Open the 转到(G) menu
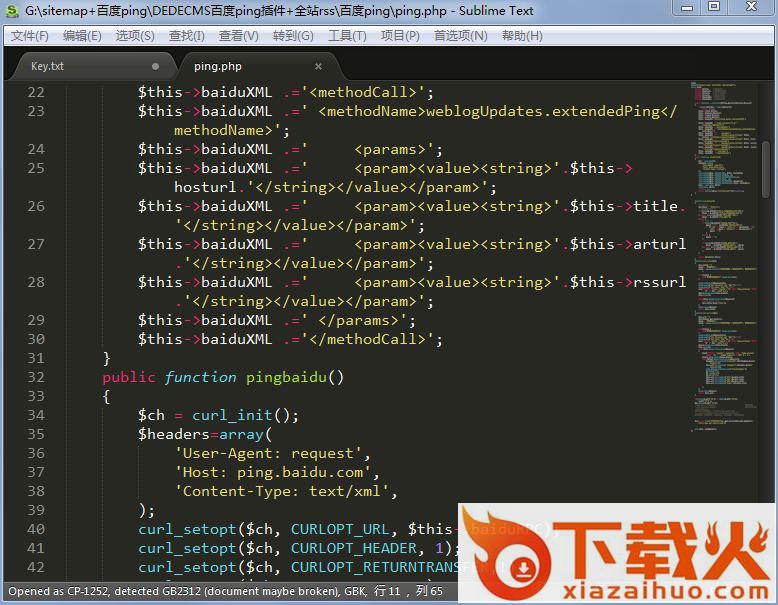Viewport: 778px width, 605px height. (293, 36)
